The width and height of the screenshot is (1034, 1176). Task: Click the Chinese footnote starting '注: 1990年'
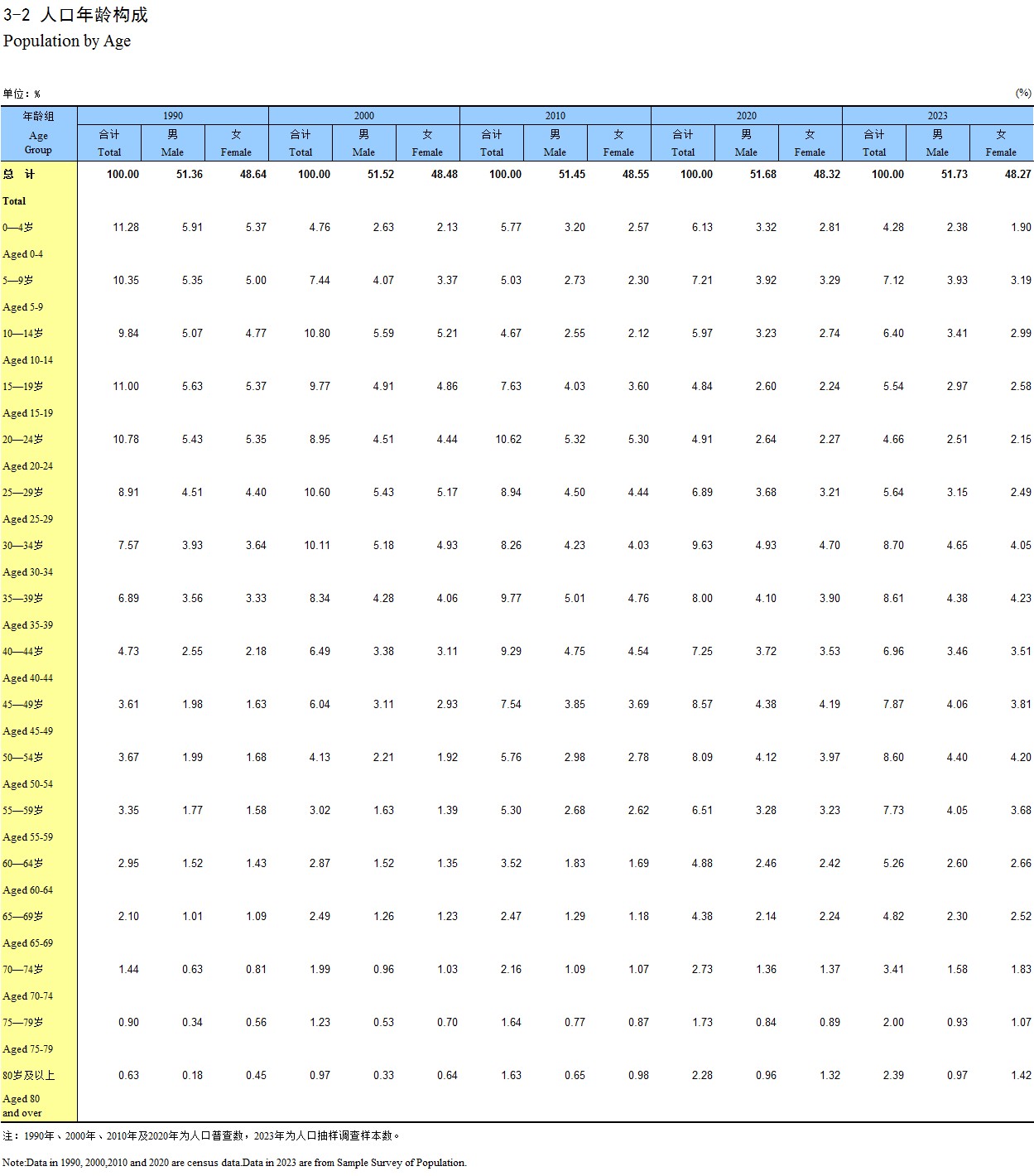202,1135
